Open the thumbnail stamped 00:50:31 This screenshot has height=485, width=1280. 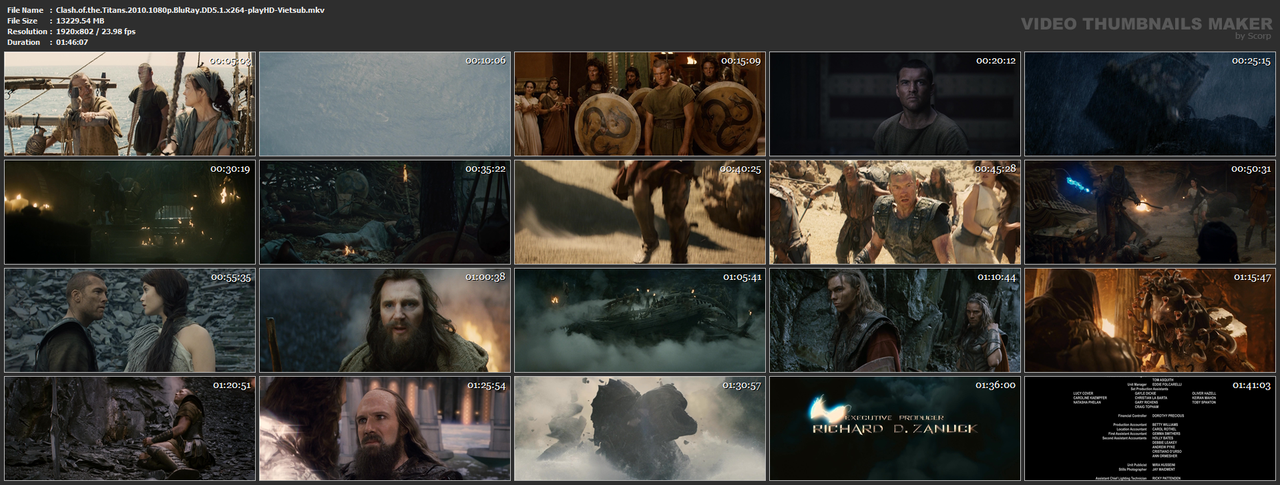tap(1150, 212)
